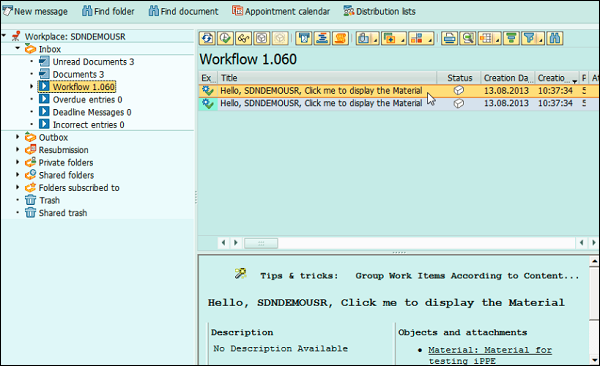Open dropdown arrow beside the blue folder button
The image size is (600, 366).
376,40
